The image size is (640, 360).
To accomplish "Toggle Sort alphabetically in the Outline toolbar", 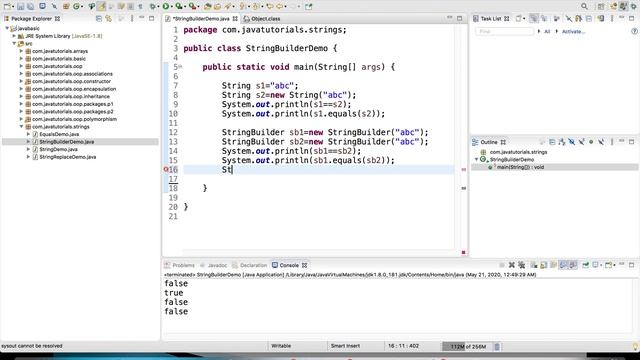I will pos(562,142).
